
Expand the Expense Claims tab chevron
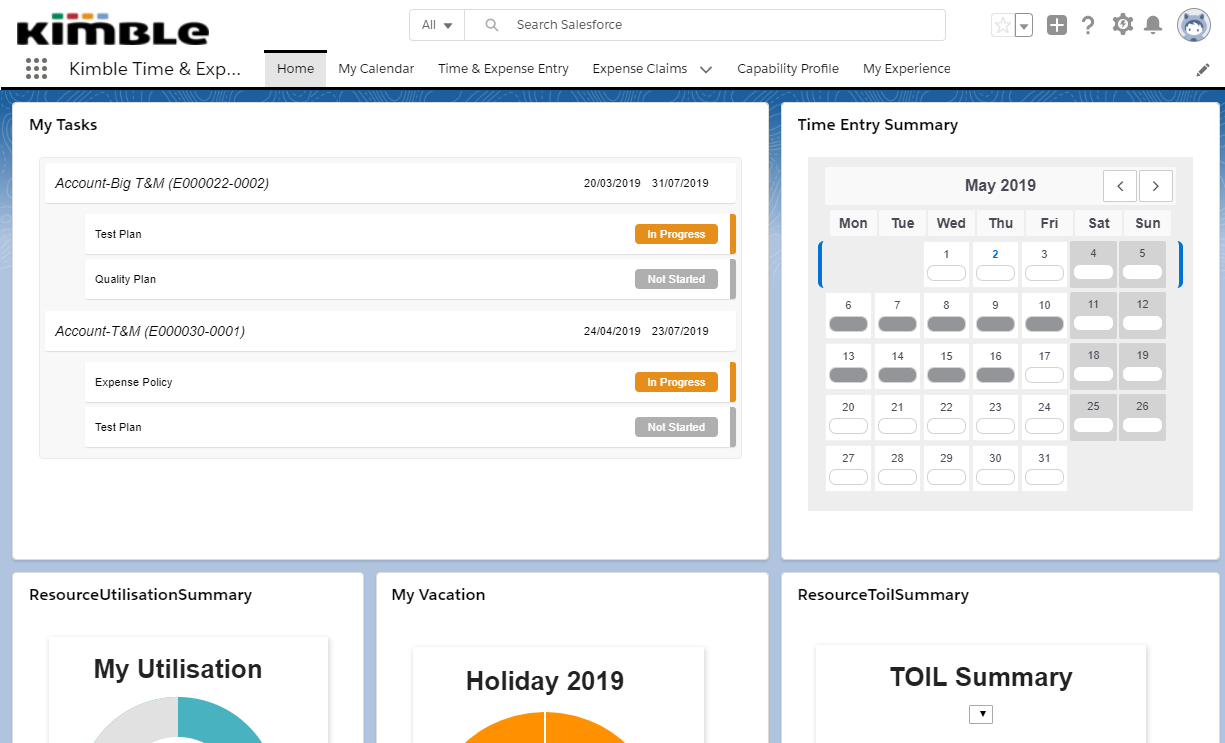point(706,70)
